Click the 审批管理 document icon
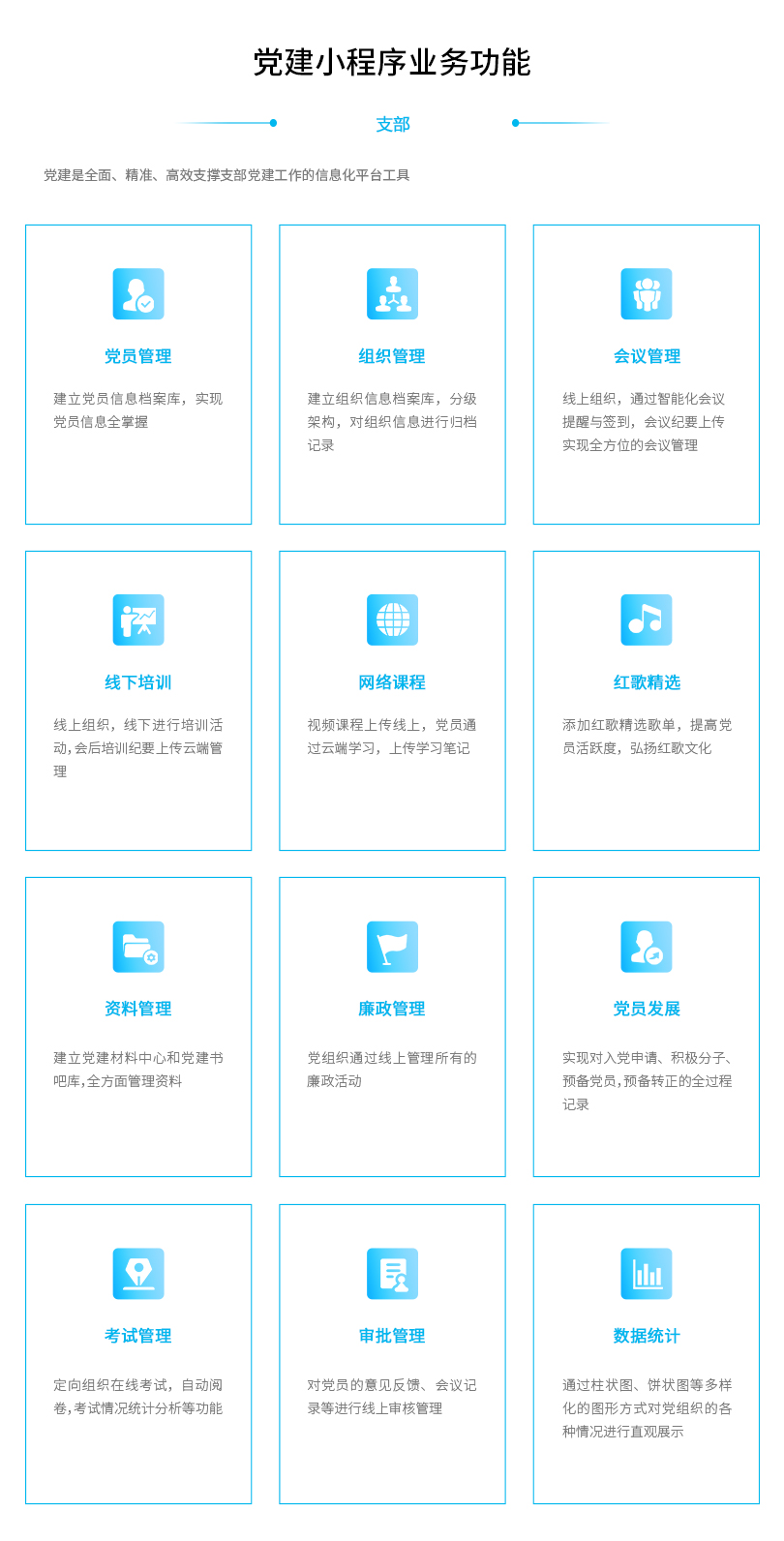 [x=392, y=1274]
